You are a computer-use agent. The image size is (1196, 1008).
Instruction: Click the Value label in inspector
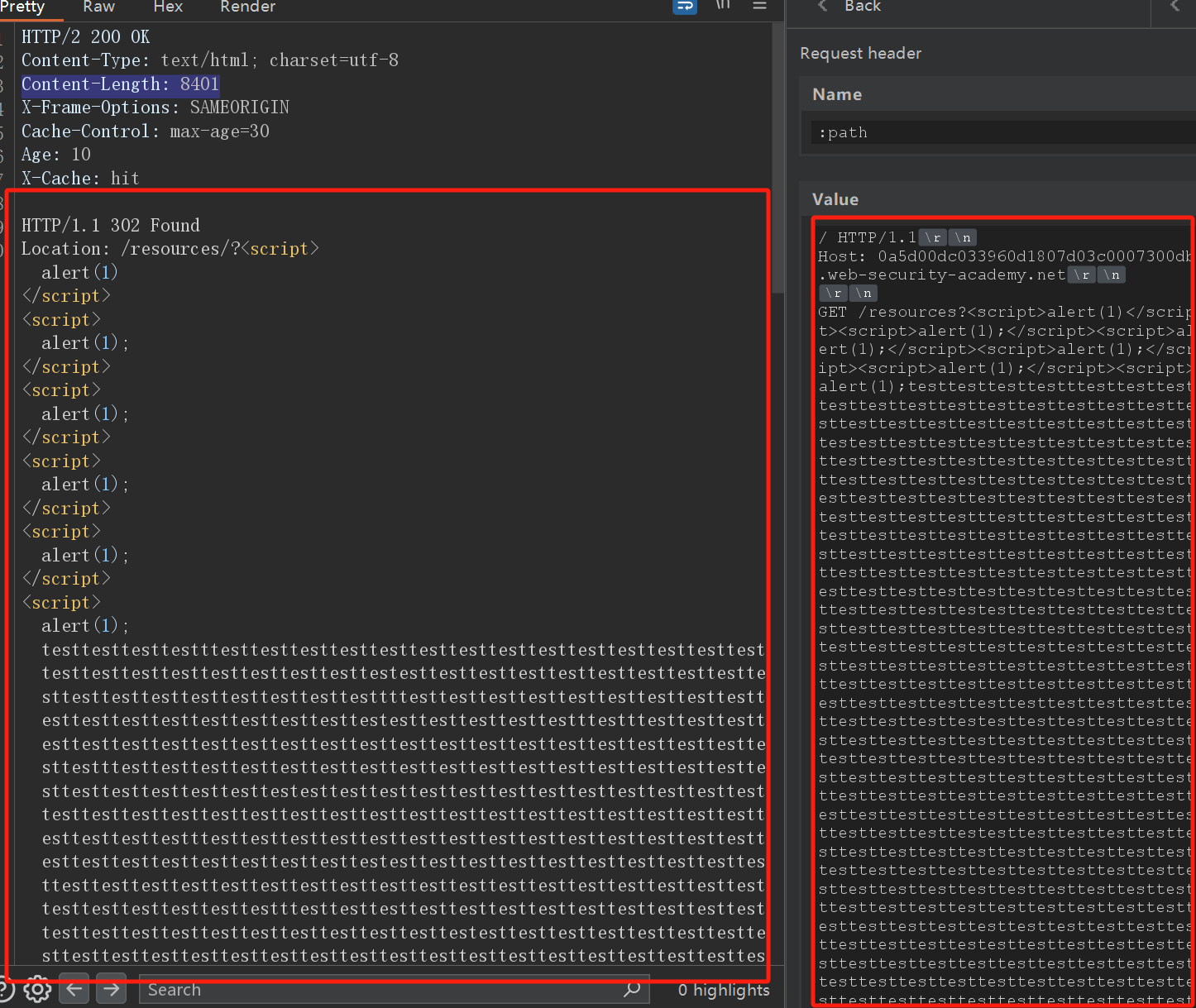pyautogui.click(x=835, y=199)
